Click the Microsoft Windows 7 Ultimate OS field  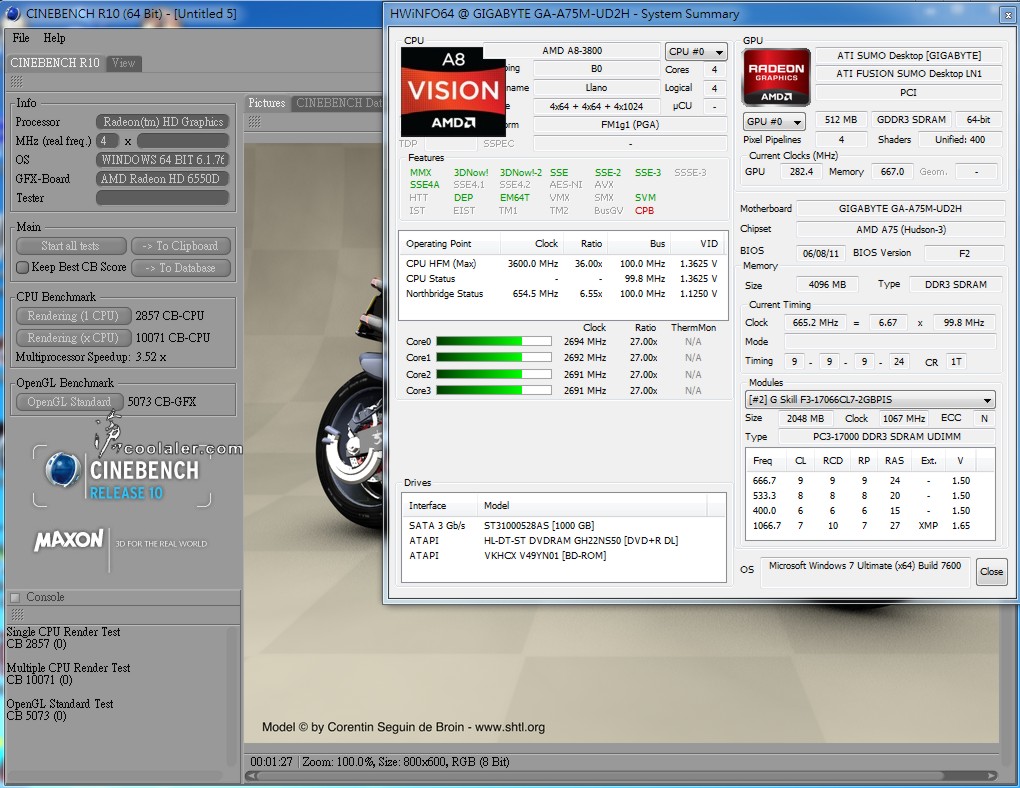[x=865, y=571]
